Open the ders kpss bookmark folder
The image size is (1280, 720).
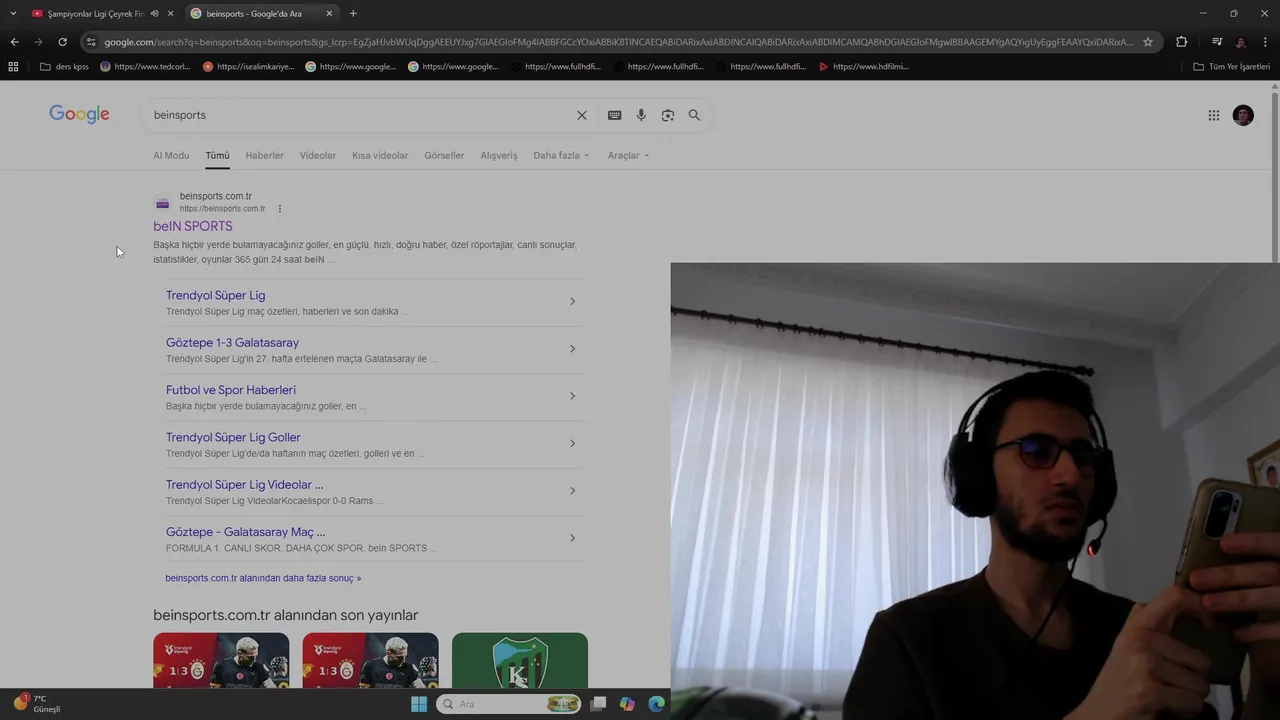coord(64,67)
